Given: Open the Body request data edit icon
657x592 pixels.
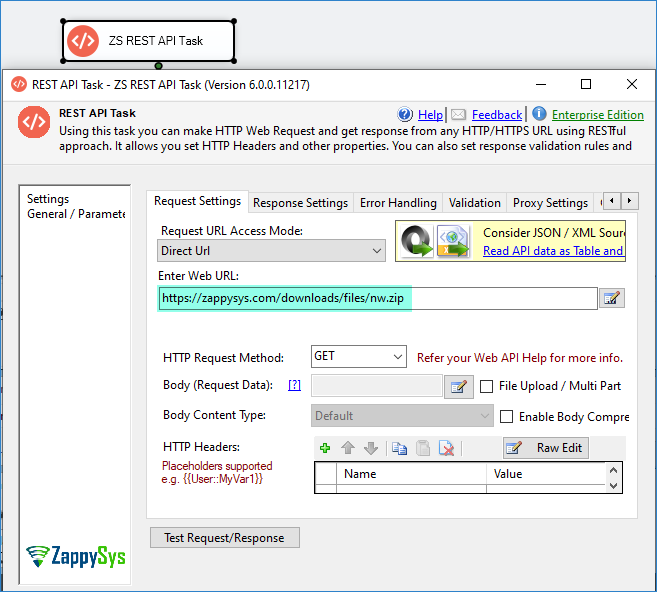Looking at the screenshot, I should pyautogui.click(x=458, y=386).
